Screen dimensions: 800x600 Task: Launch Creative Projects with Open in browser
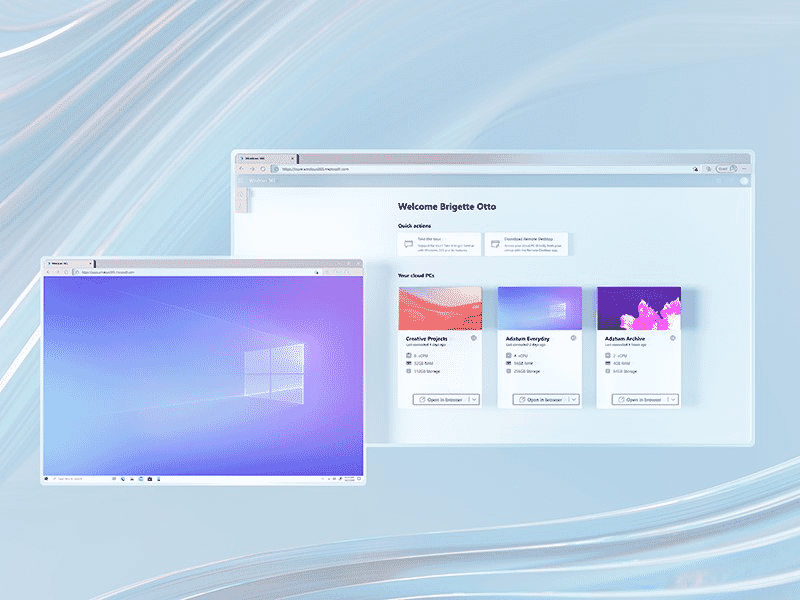(x=440, y=400)
